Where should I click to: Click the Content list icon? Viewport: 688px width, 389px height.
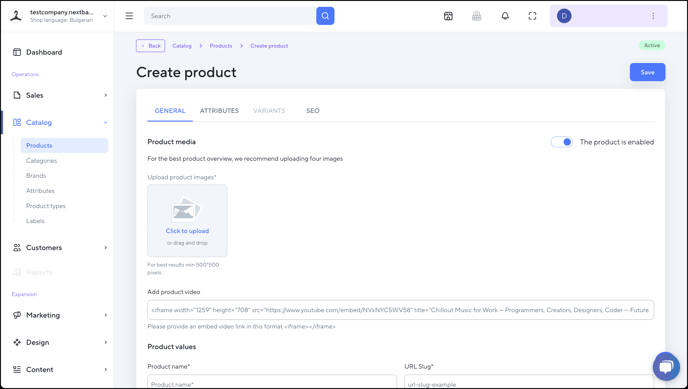point(17,369)
